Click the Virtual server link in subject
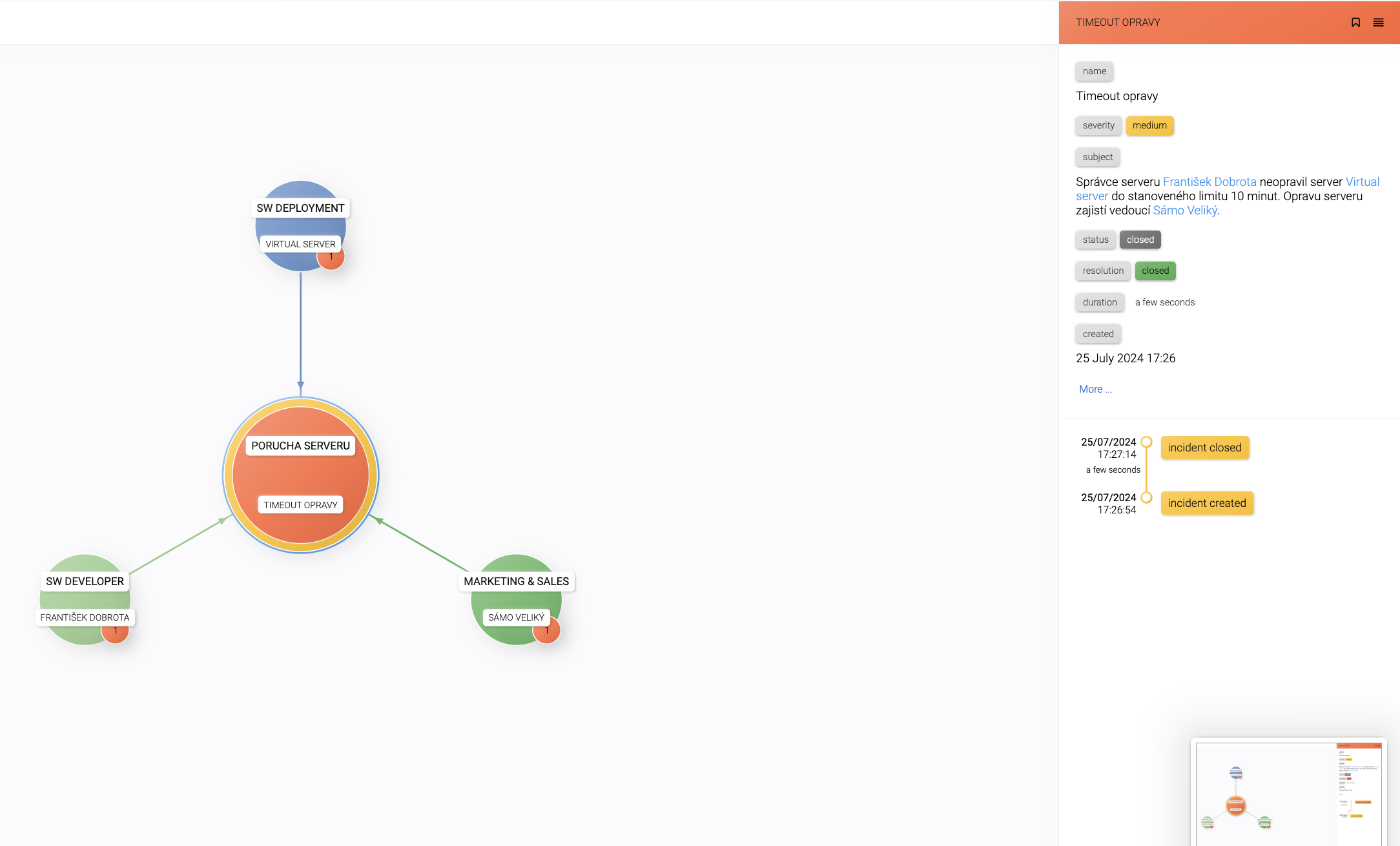This screenshot has height=846, width=1400. point(1362,182)
